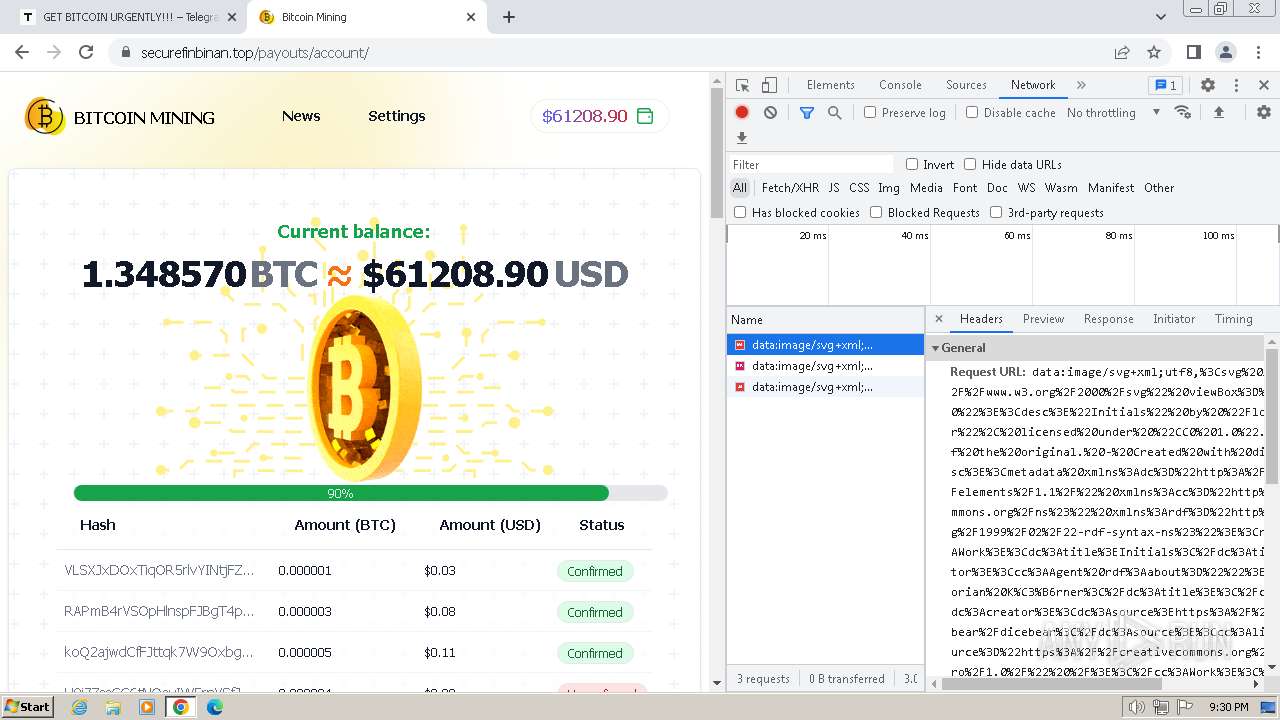Enable the Disable cache checkbox
The width and height of the screenshot is (1280, 720).
tap(972, 113)
